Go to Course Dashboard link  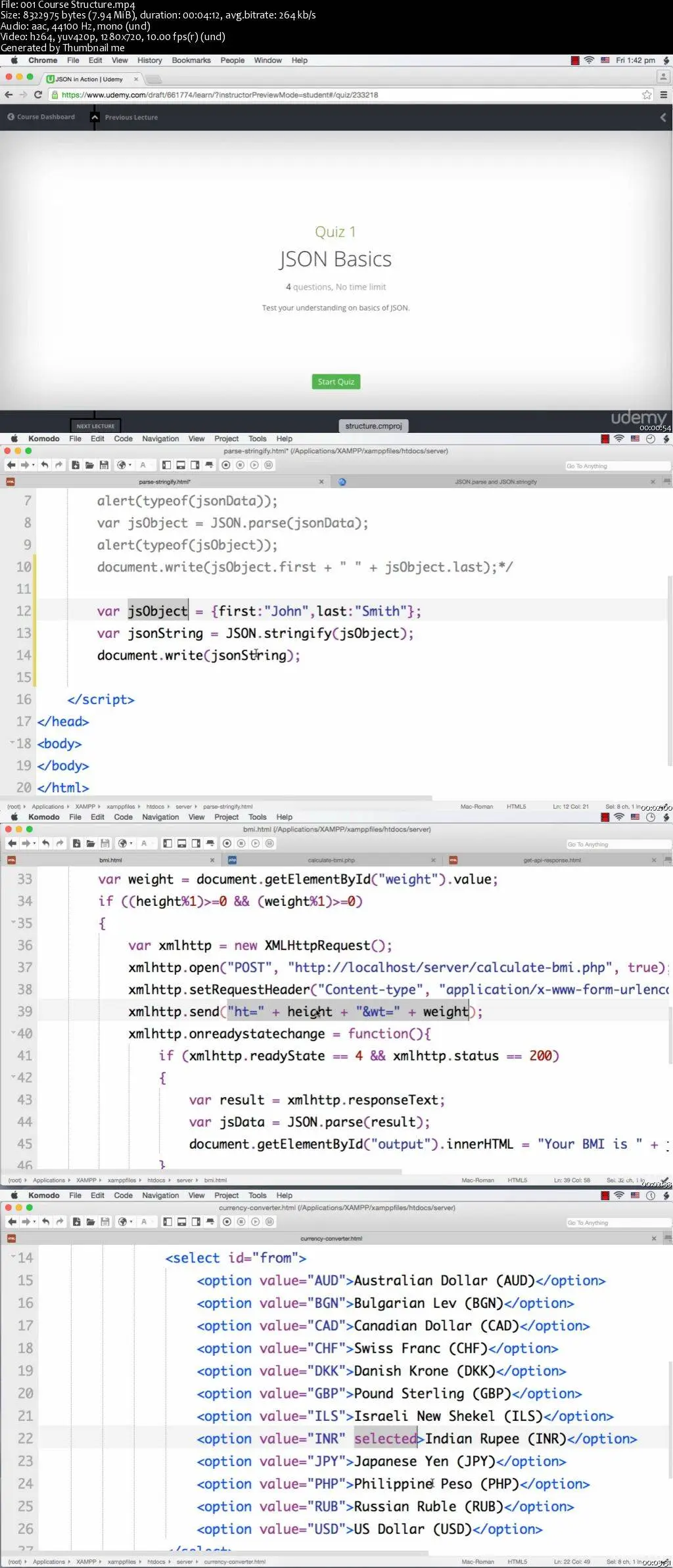[x=41, y=117]
